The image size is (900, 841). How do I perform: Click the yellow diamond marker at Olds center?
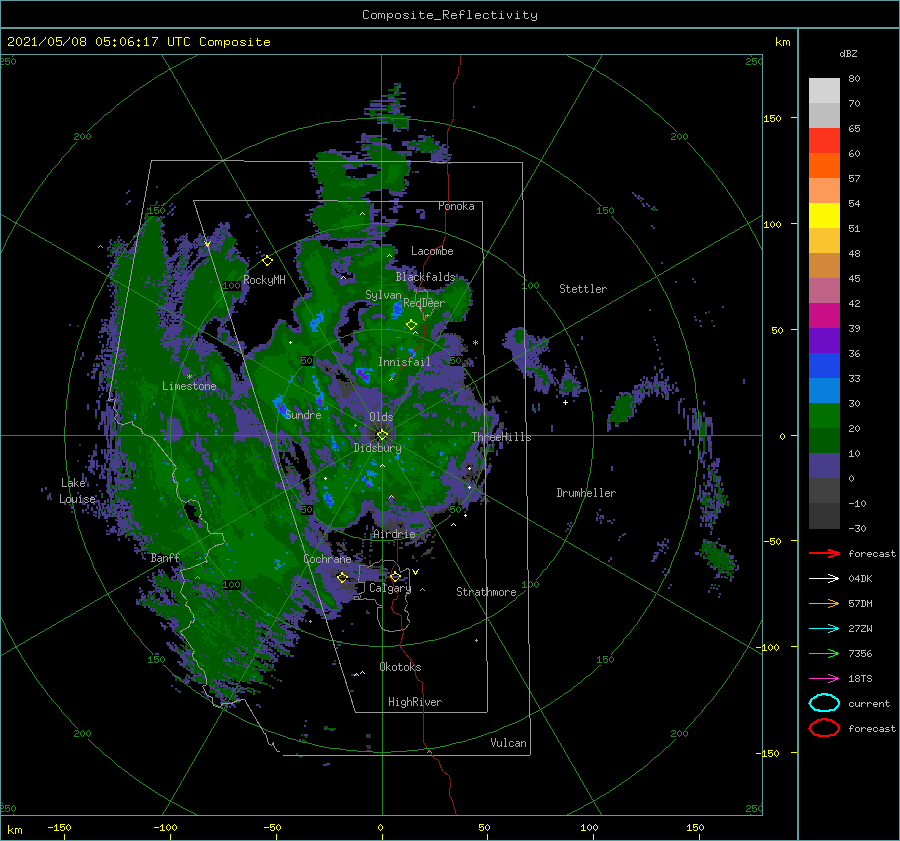point(382,435)
